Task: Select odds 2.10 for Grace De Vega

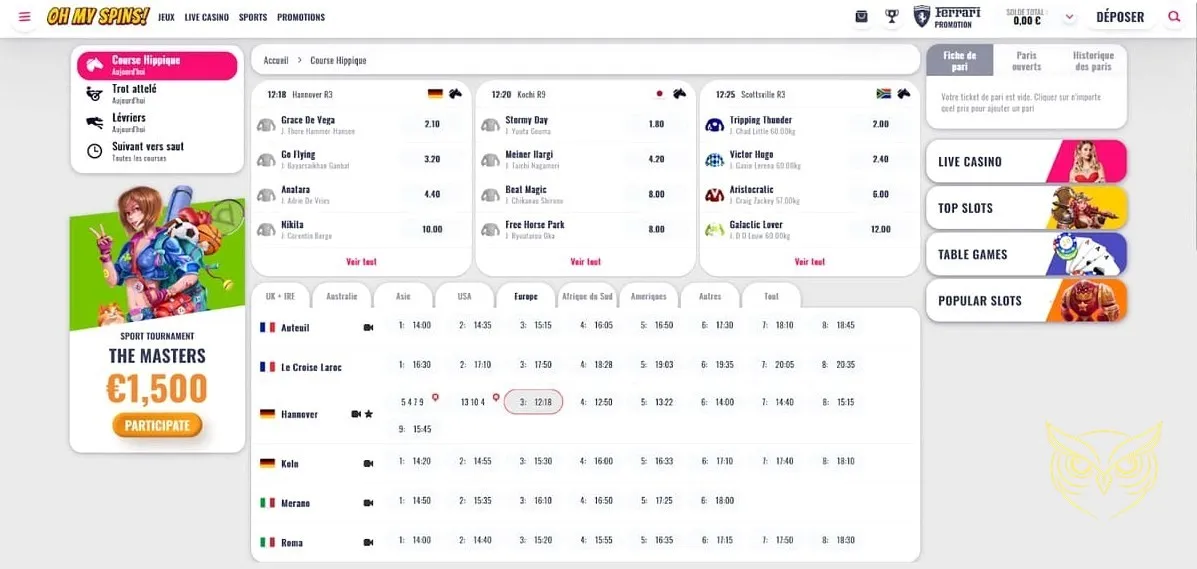Action: click(x=432, y=125)
